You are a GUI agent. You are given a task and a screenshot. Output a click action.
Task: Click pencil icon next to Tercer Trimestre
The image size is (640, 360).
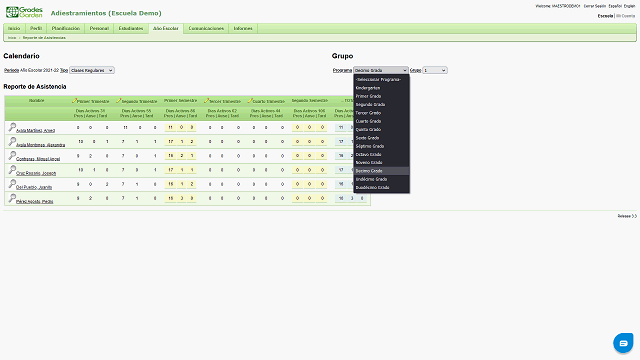(207, 100)
